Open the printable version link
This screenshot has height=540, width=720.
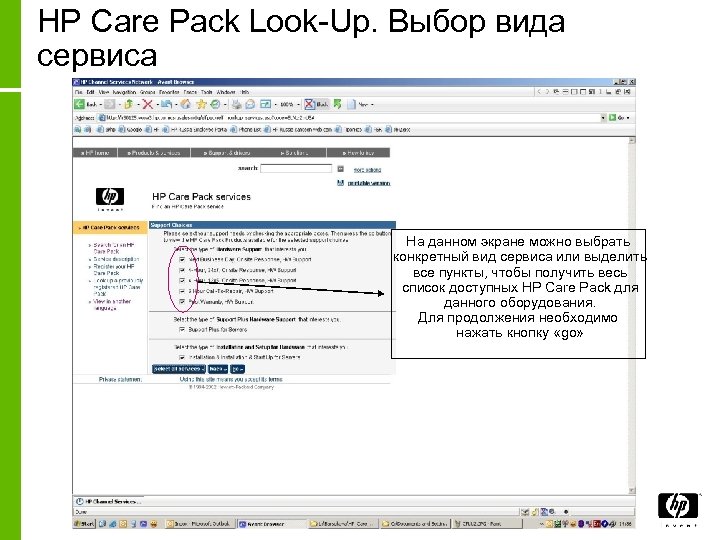[x=369, y=183]
